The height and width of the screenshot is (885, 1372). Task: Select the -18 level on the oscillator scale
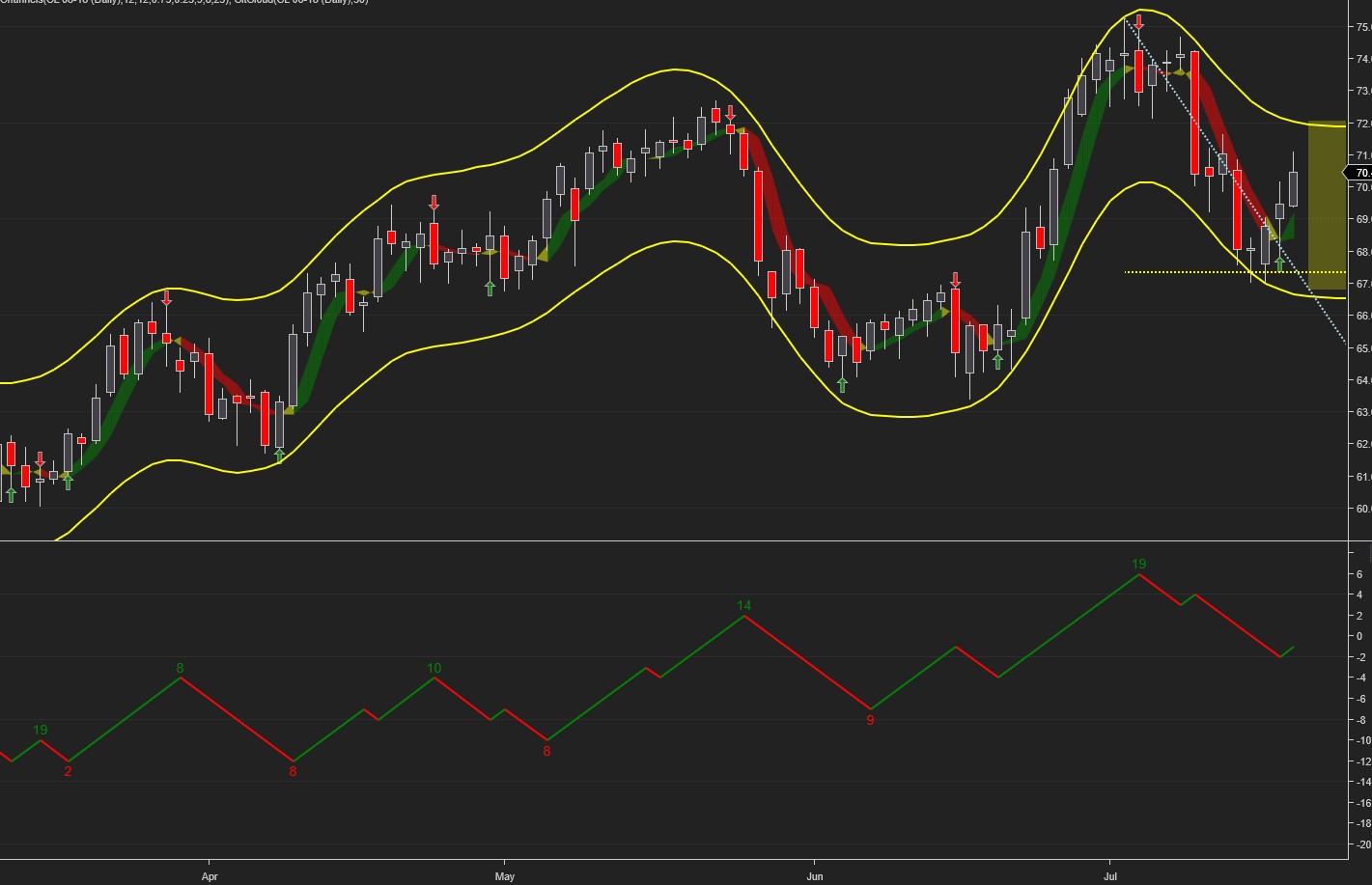(x=1362, y=824)
